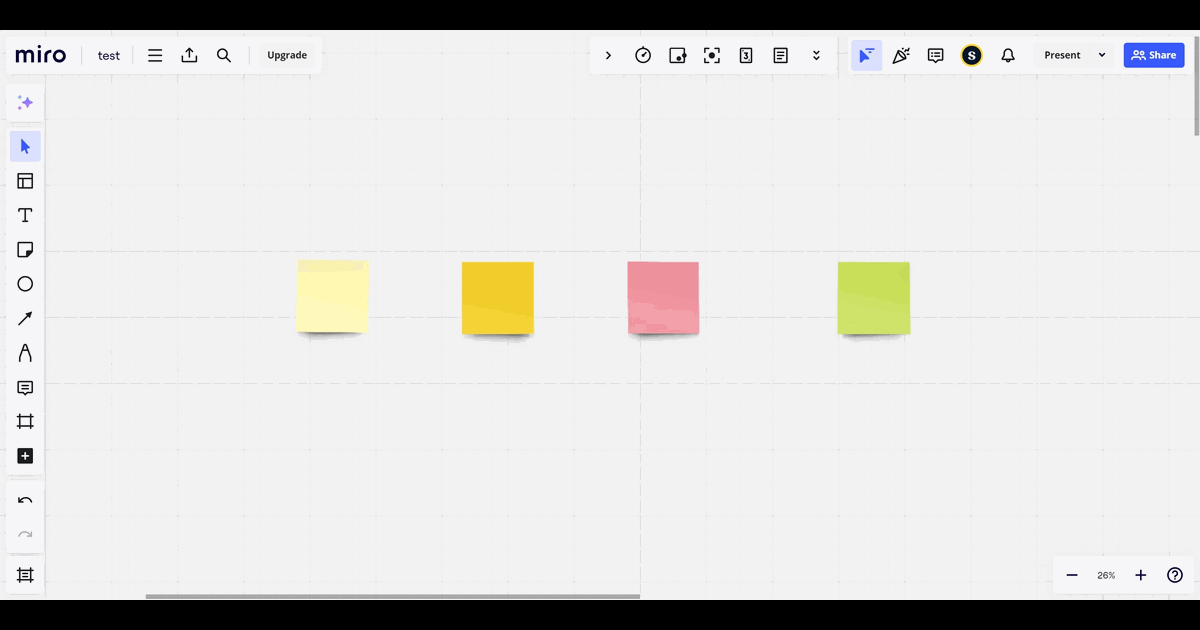This screenshot has height=630, width=1200.
Task: Click the Redo arrow
Action: pyautogui.click(x=26, y=534)
